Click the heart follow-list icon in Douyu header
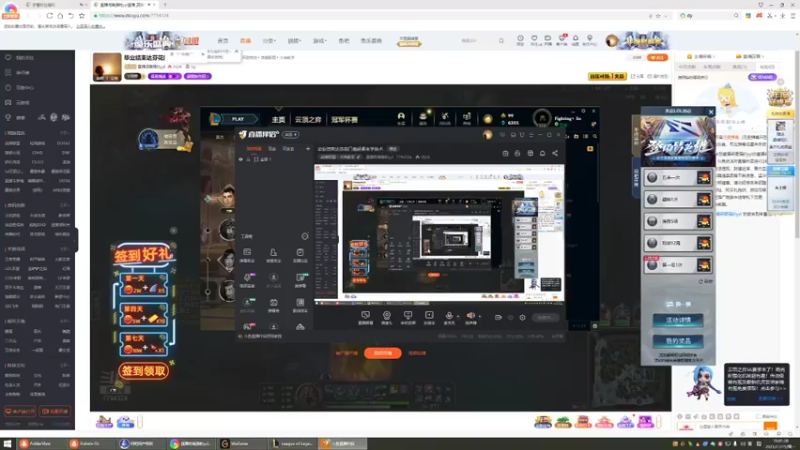The width and height of the screenshot is (800, 450). pyautogui.click(x=534, y=39)
